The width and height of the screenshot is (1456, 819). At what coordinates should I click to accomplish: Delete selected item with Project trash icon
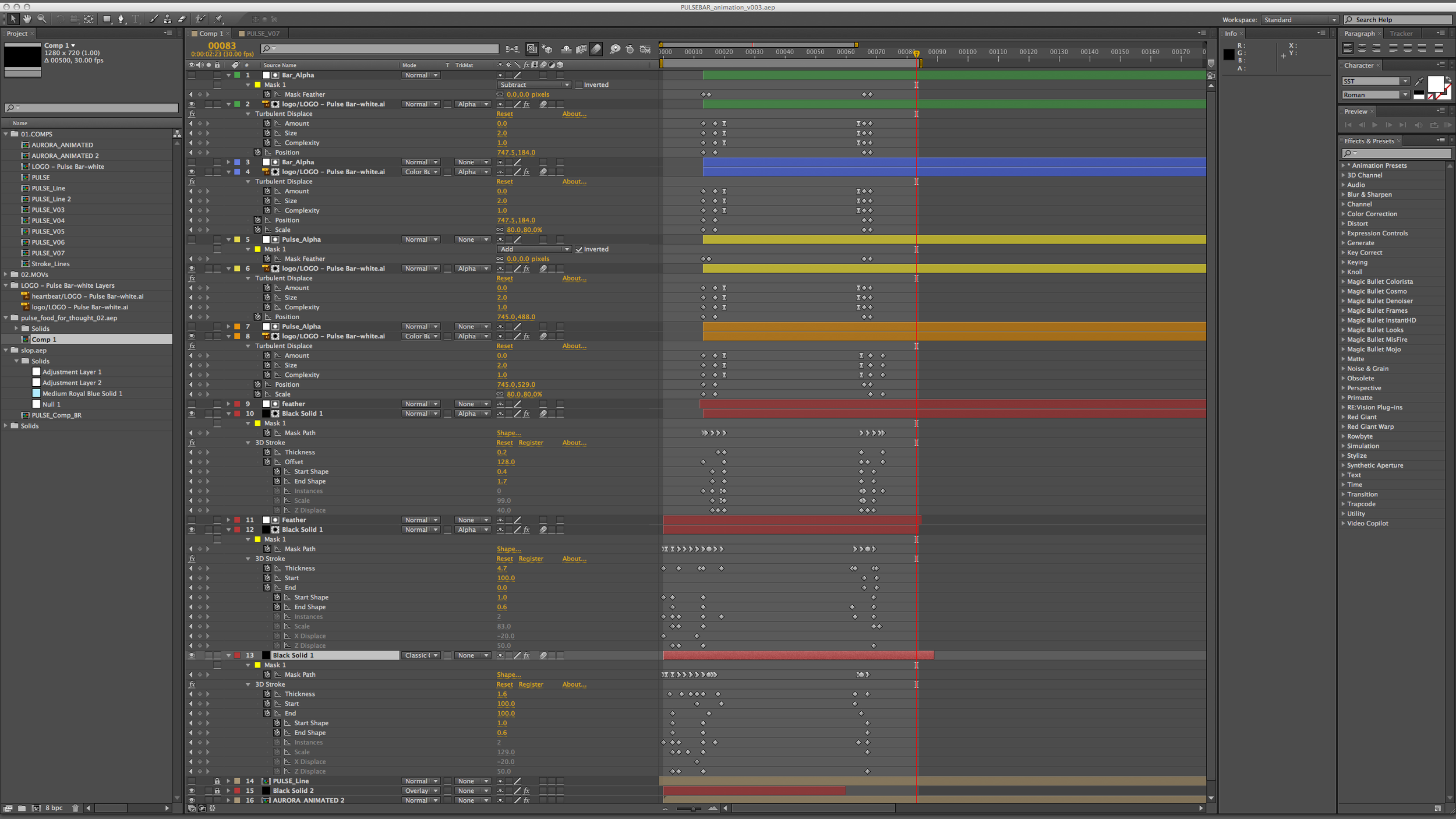coord(75,808)
